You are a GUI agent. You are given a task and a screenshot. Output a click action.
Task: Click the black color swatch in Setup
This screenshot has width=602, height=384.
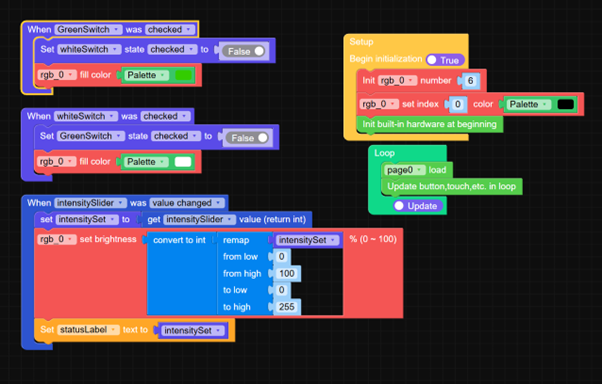566,104
